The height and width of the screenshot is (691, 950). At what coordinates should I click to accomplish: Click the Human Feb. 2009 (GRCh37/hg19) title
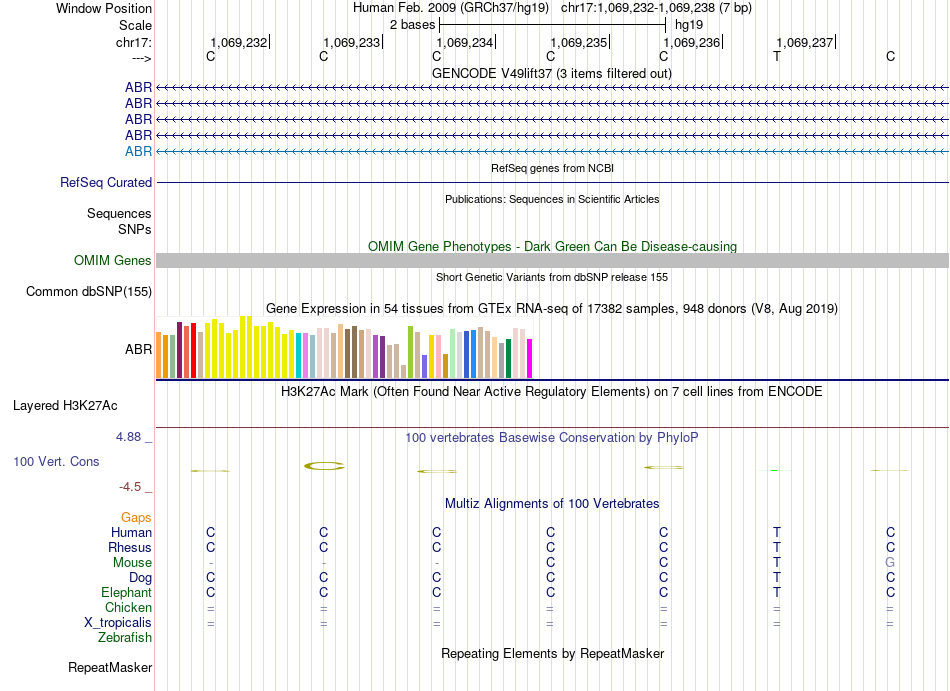[x=451, y=8]
